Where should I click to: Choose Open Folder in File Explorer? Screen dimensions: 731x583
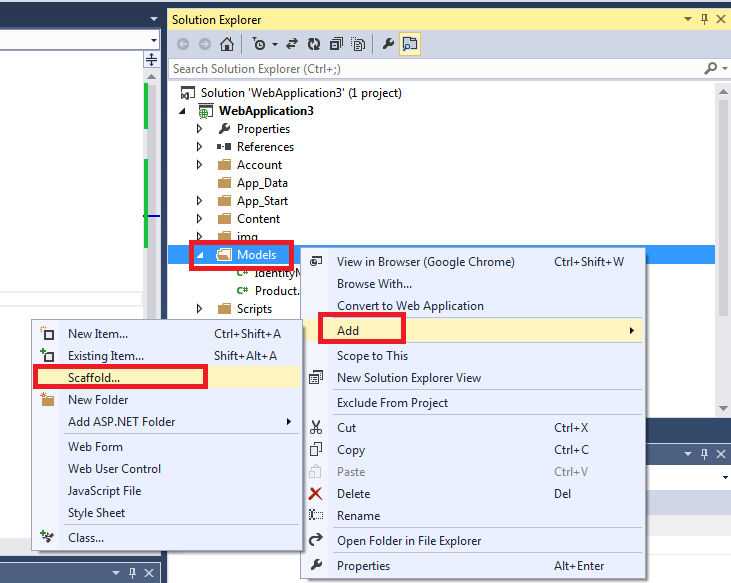[473, 541]
